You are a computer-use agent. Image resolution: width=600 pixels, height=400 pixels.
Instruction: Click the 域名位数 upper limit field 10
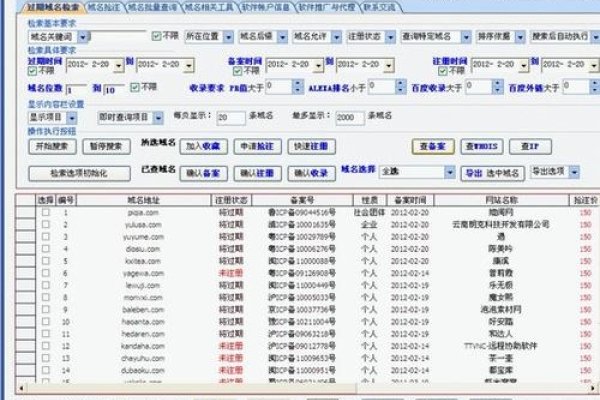114,90
